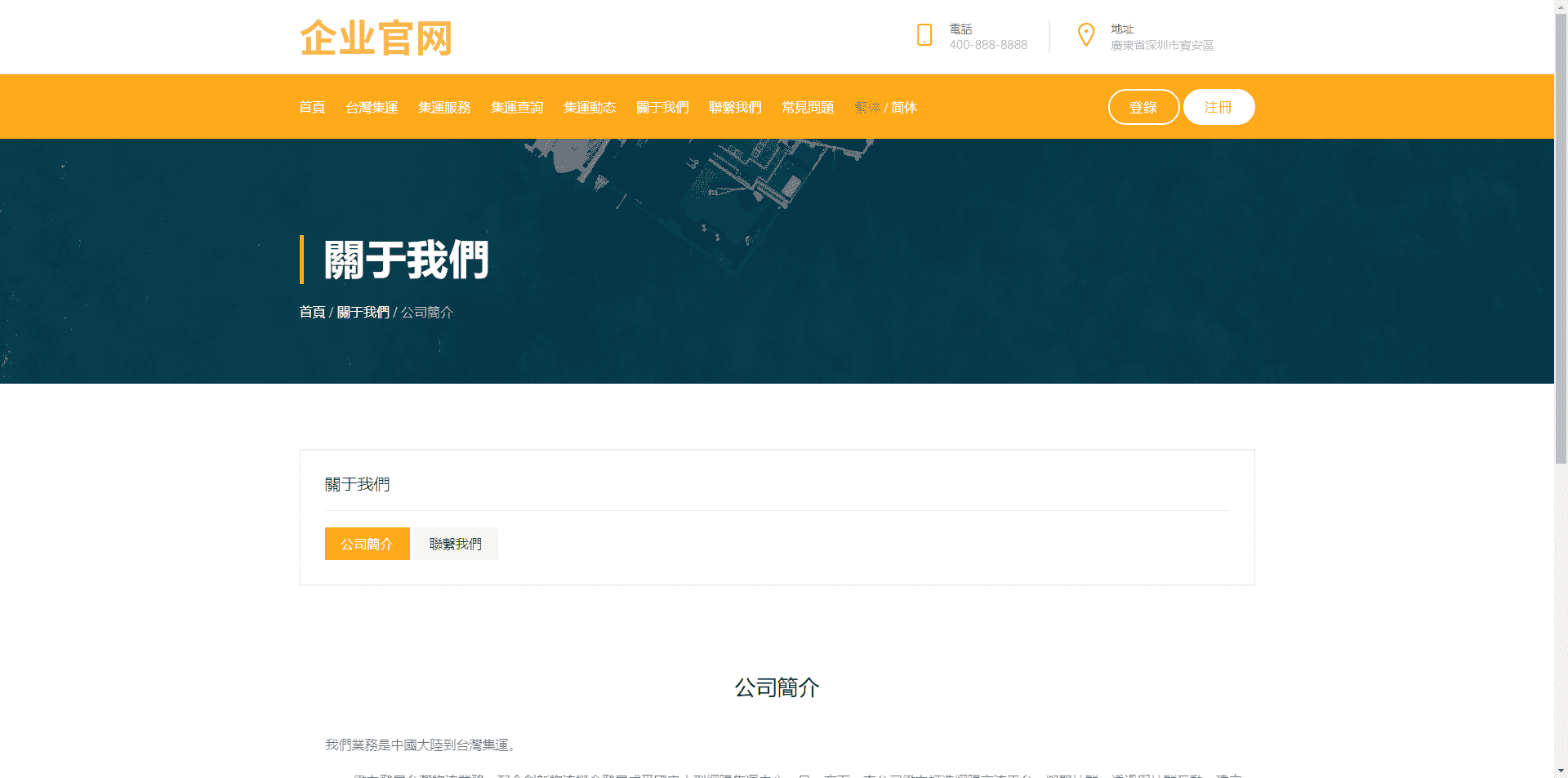
Task: Open the 集運查詢 navigation item
Action: click(517, 107)
